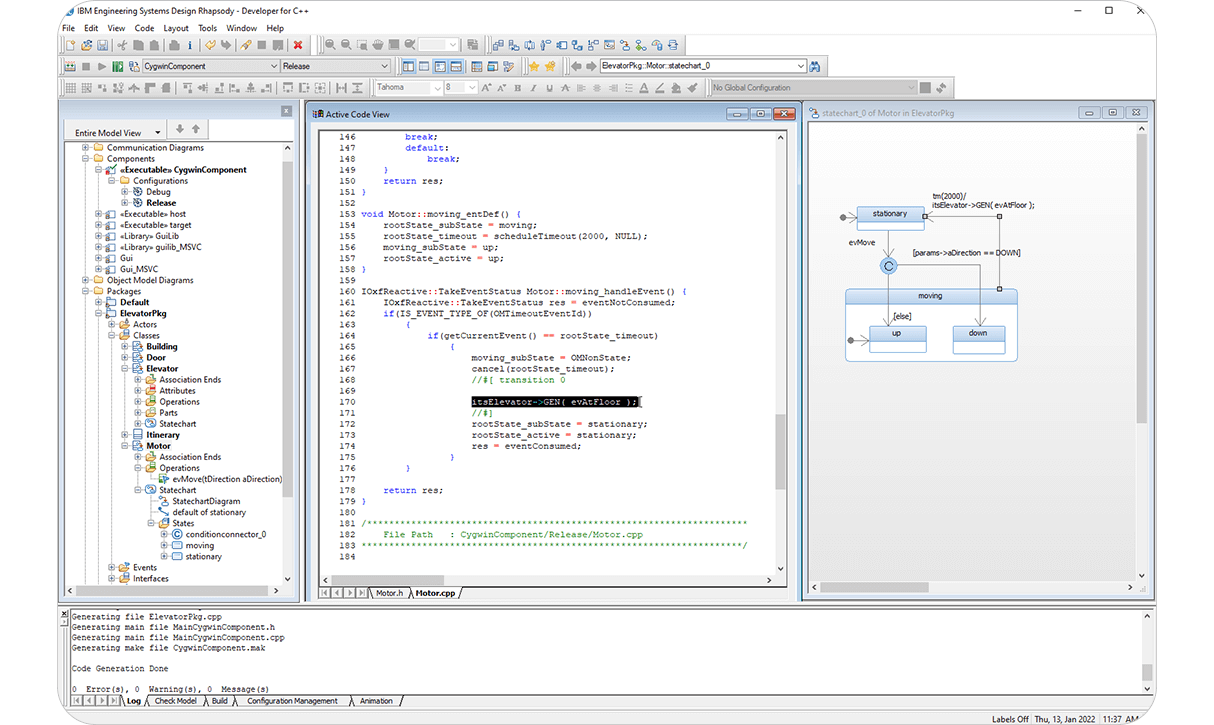Screen dimensions: 1214x725
Task: Click the browser down arrow icon
Action: [180, 129]
